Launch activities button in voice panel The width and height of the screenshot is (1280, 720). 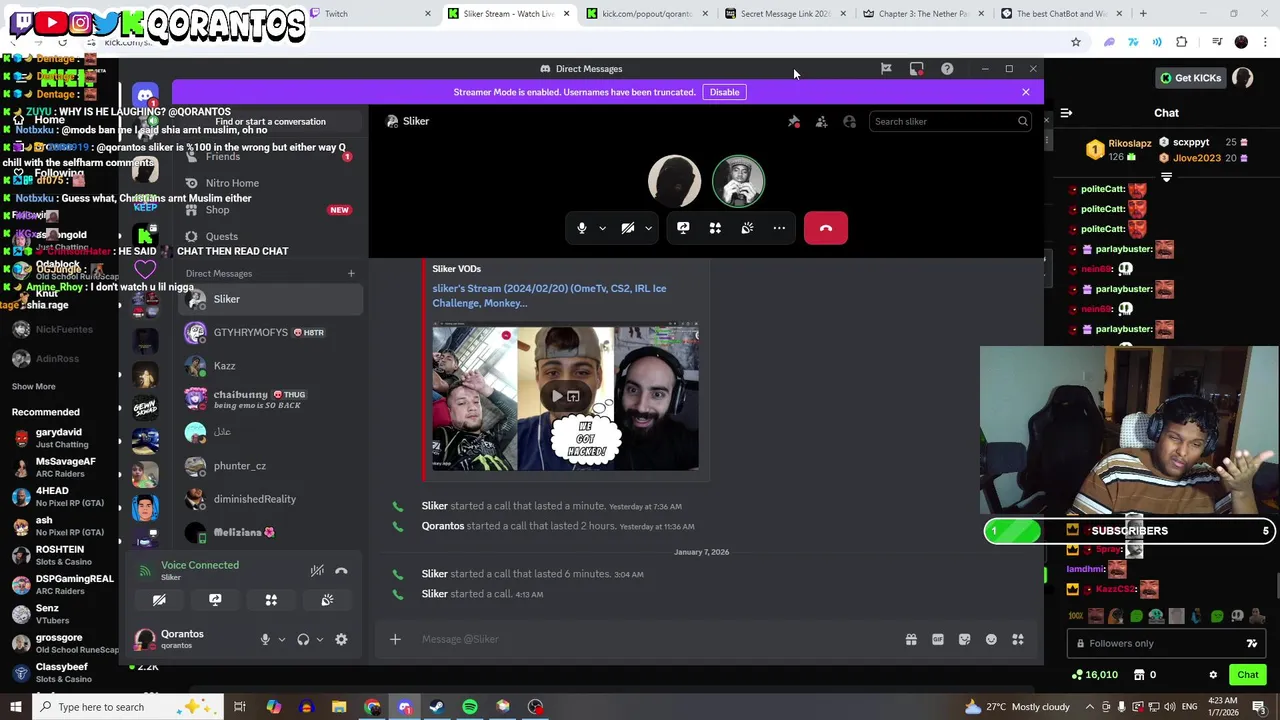click(271, 600)
